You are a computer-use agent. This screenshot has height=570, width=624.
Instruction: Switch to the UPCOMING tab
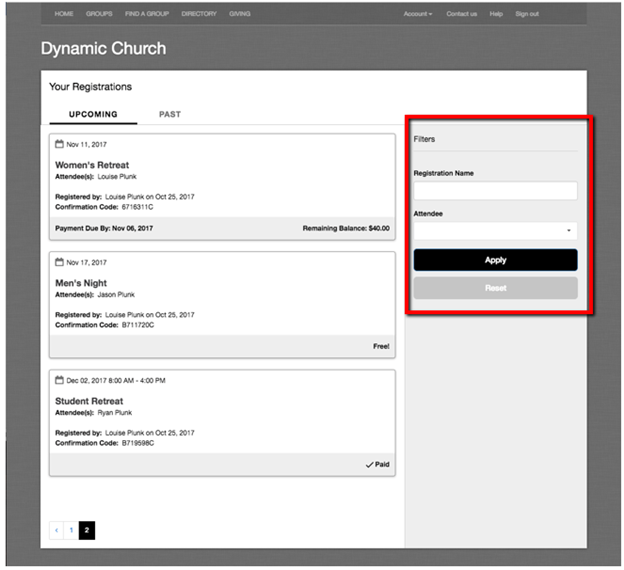click(x=93, y=114)
